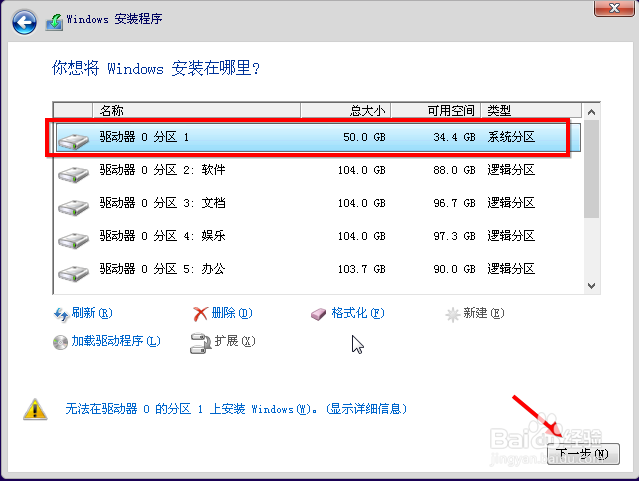
Task: Open 加载驱动程序(L) load driver link
Action: [x=116, y=341]
